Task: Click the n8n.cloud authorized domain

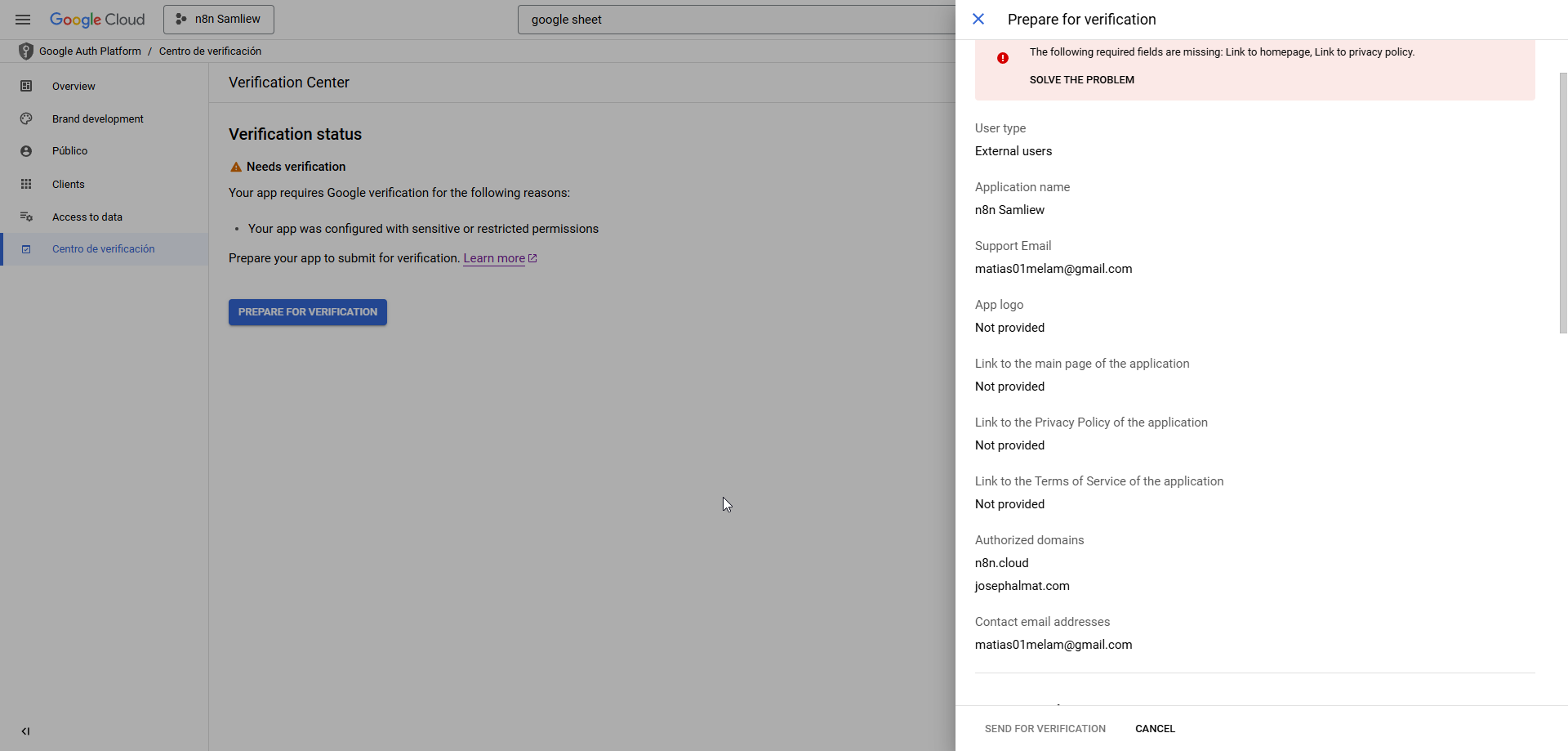Action: pyautogui.click(x=1002, y=563)
